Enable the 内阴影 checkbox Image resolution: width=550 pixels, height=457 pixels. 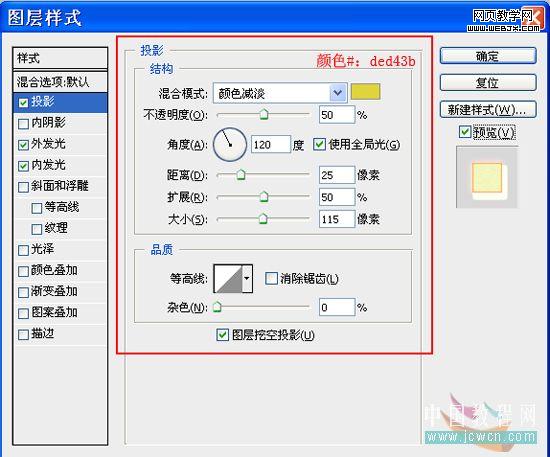[24, 124]
